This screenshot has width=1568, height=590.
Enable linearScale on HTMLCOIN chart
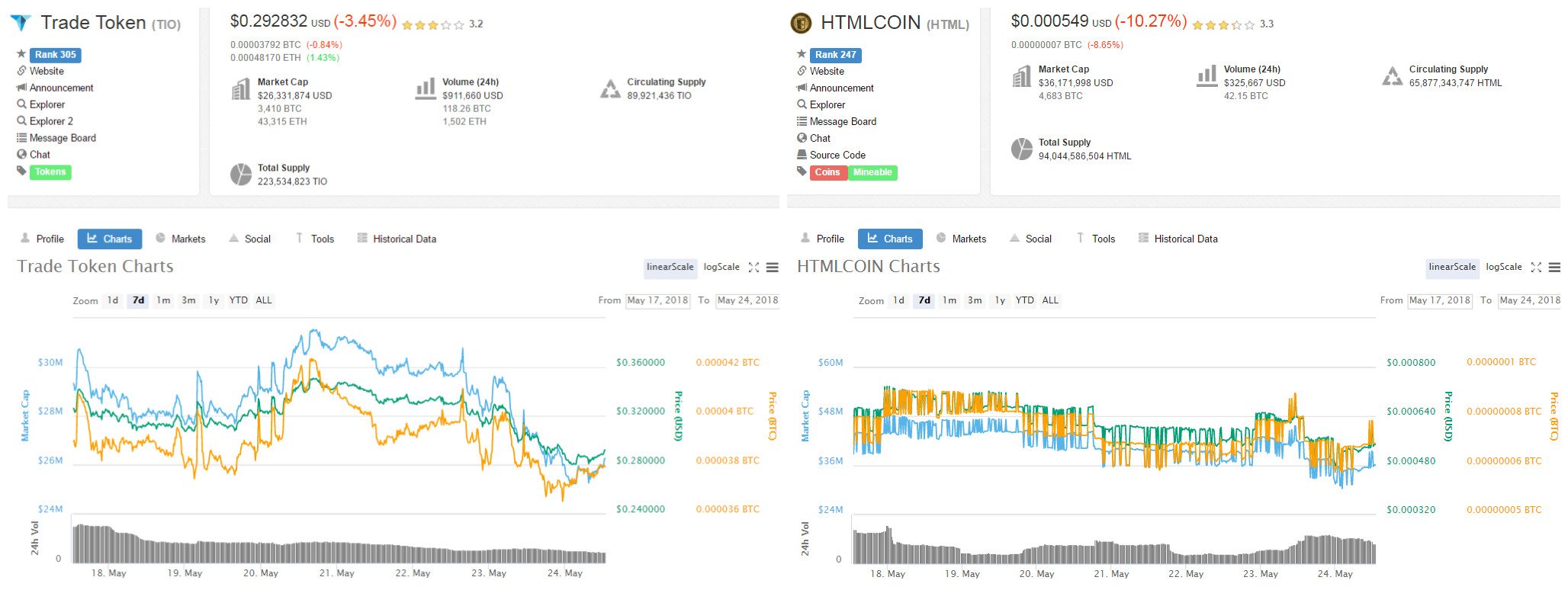click(x=1452, y=268)
